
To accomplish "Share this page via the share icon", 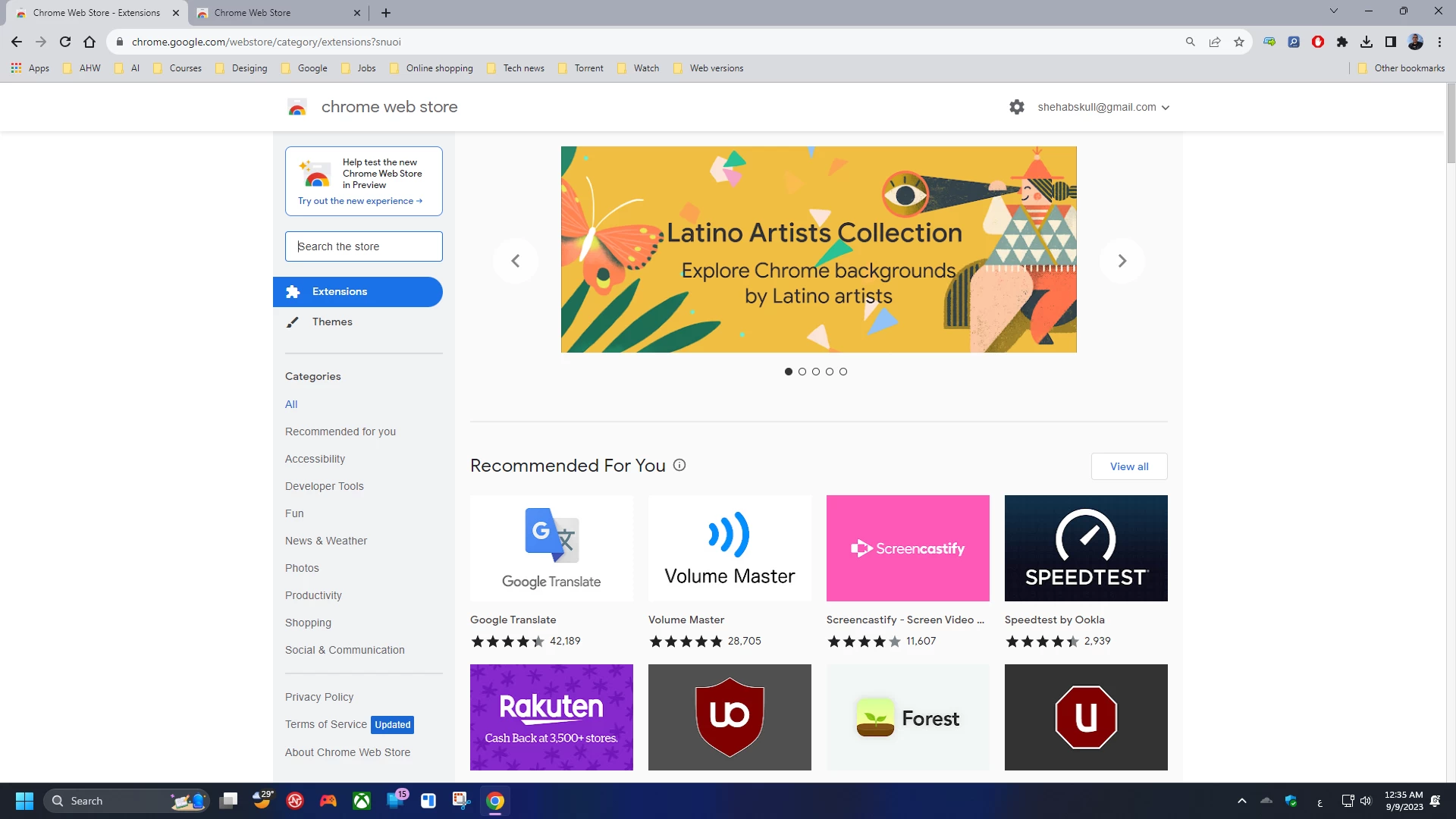I will [x=1215, y=42].
